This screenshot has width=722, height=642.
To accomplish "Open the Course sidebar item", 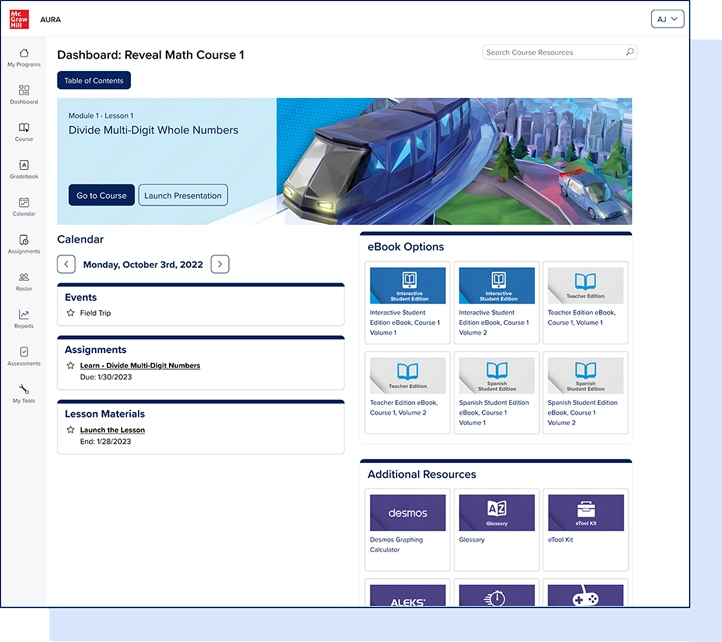I will (24, 132).
